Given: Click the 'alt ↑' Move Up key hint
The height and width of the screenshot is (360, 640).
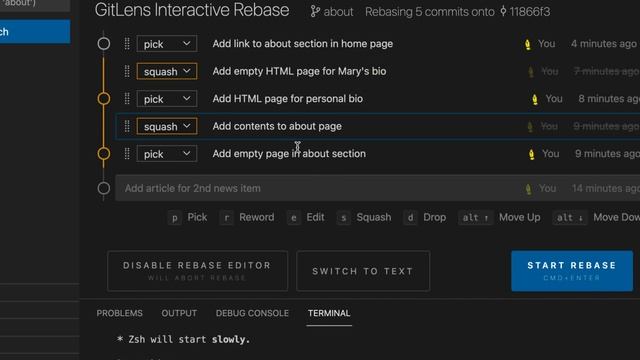Looking at the screenshot, I should pyautogui.click(x=476, y=218).
